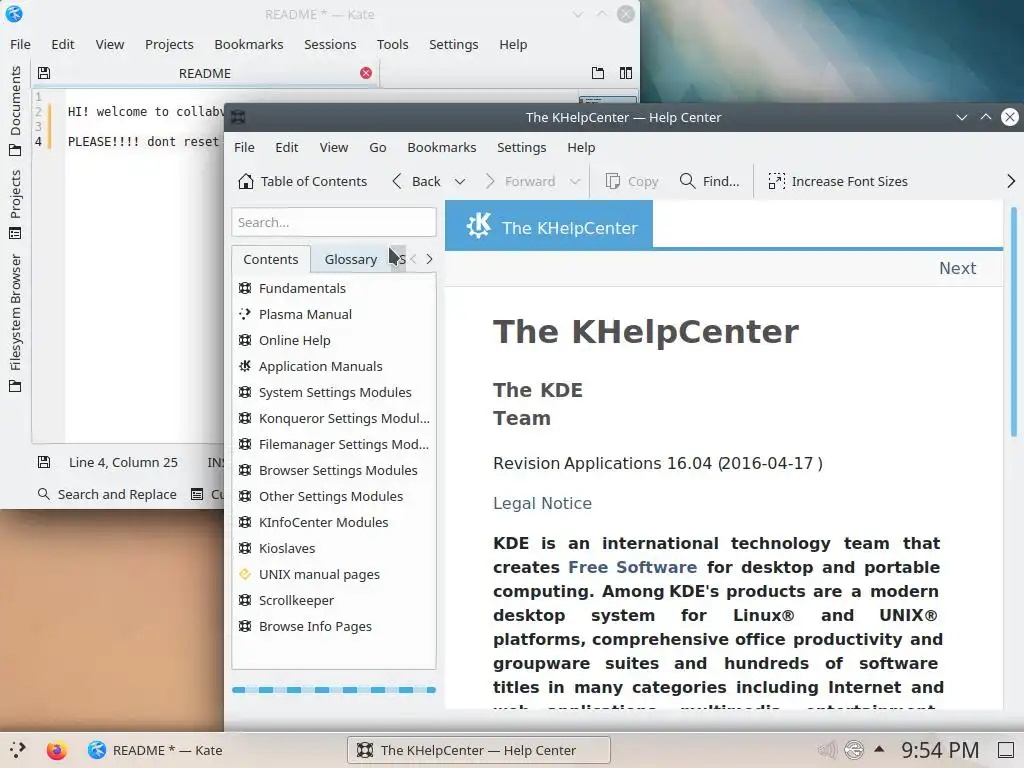Open Help Center Settings menu
The image size is (1024, 768).
[521, 148]
